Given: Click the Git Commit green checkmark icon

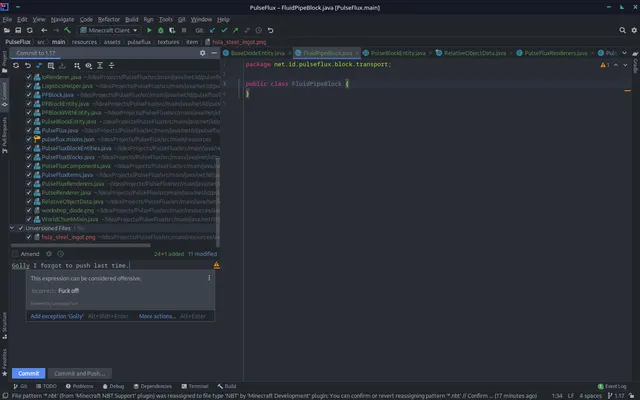Looking at the screenshot, I should (224, 30).
